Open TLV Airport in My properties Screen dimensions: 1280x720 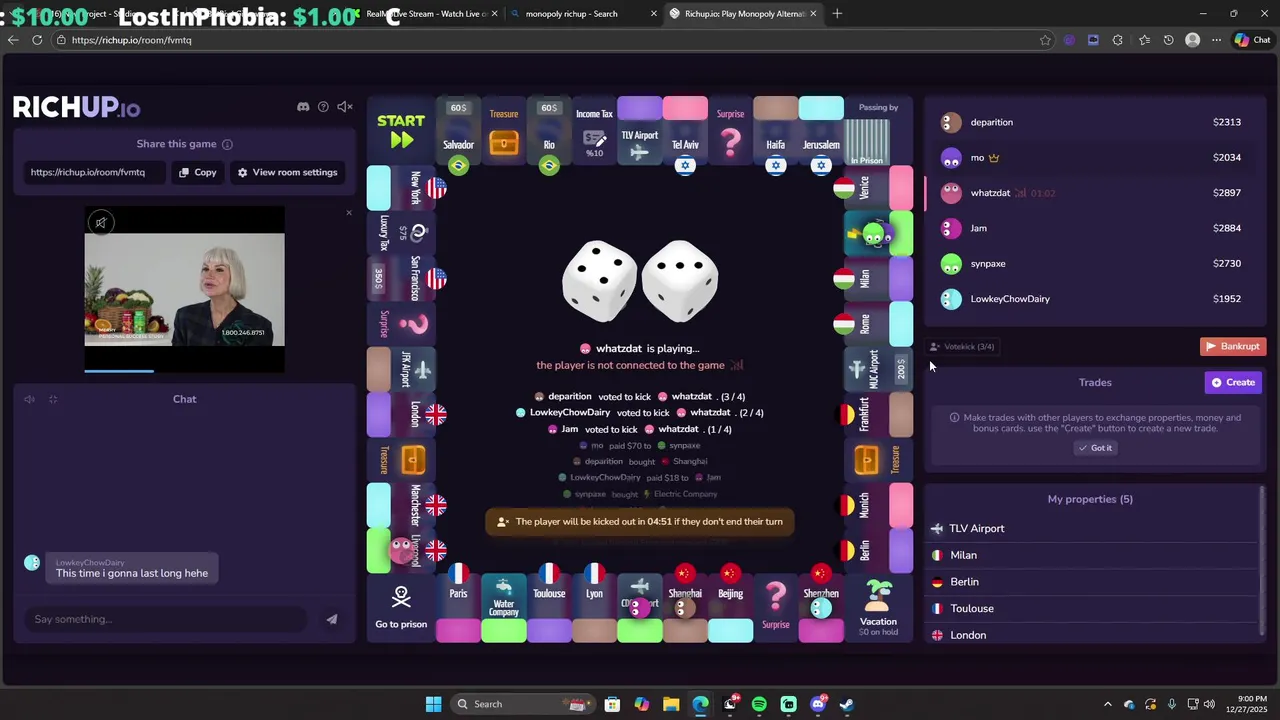click(1092, 529)
